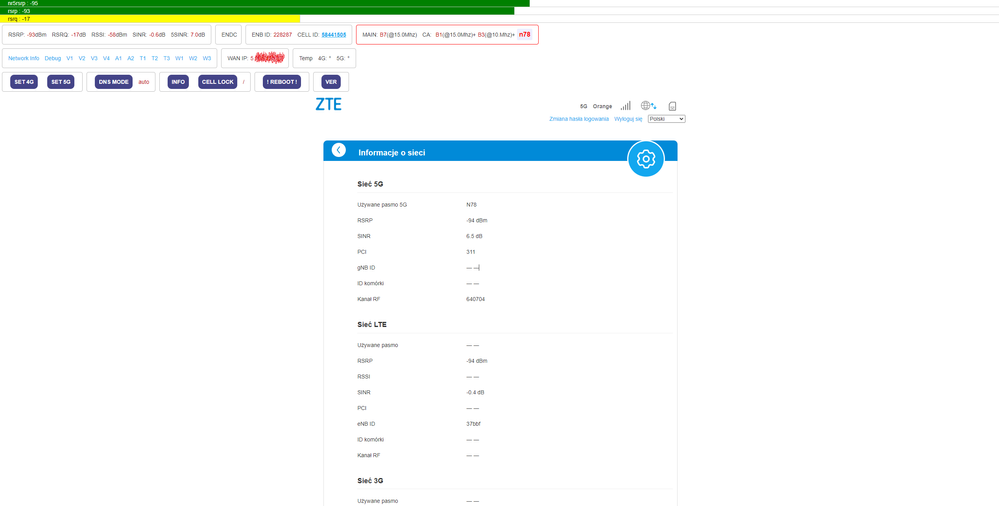
Task: Click the ZTE logo
Action: [x=329, y=105]
